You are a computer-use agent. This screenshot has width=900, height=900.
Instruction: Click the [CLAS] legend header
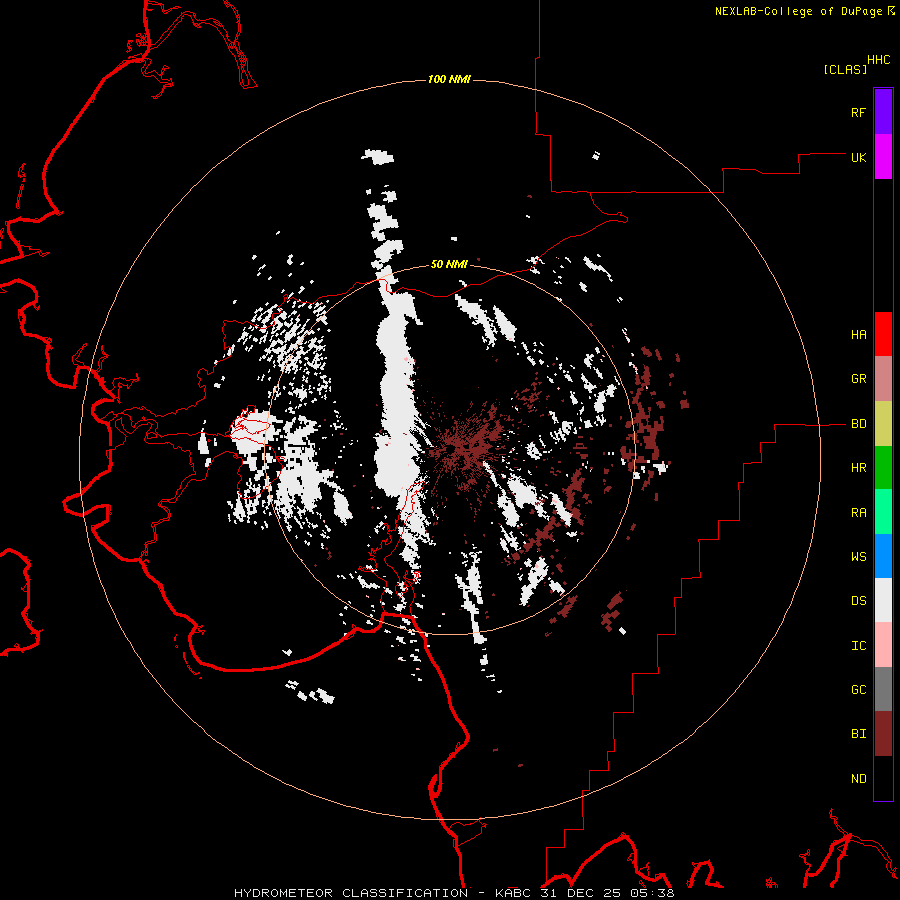click(845, 69)
